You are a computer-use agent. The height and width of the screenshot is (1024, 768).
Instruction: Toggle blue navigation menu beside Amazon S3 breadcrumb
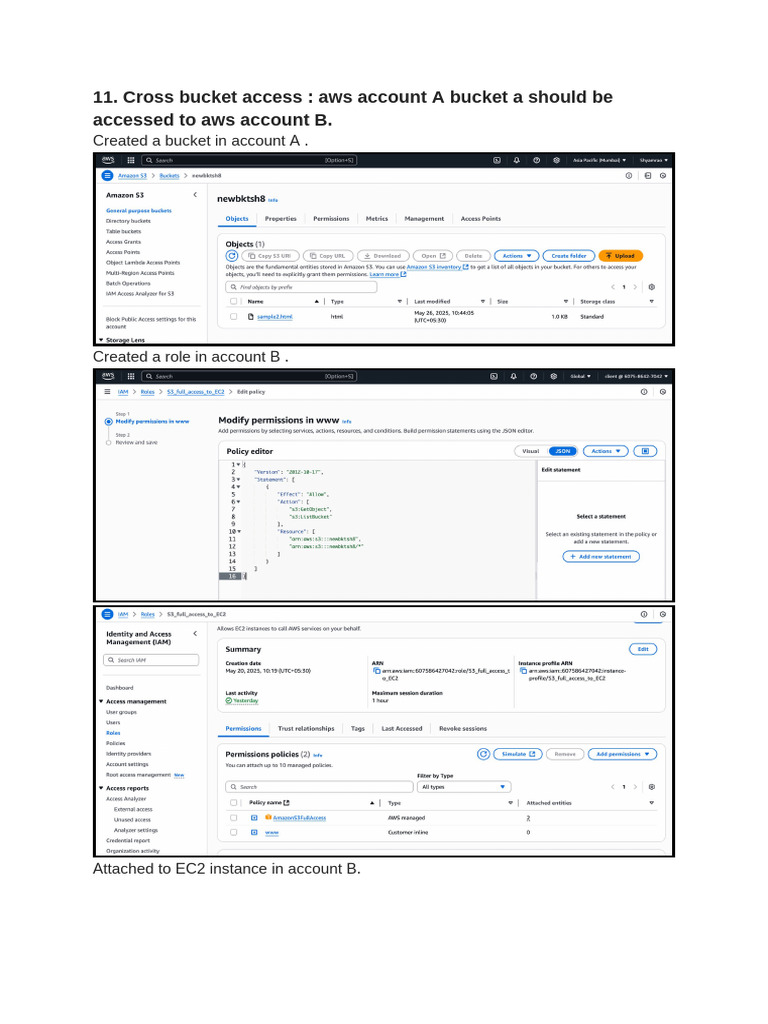108,176
